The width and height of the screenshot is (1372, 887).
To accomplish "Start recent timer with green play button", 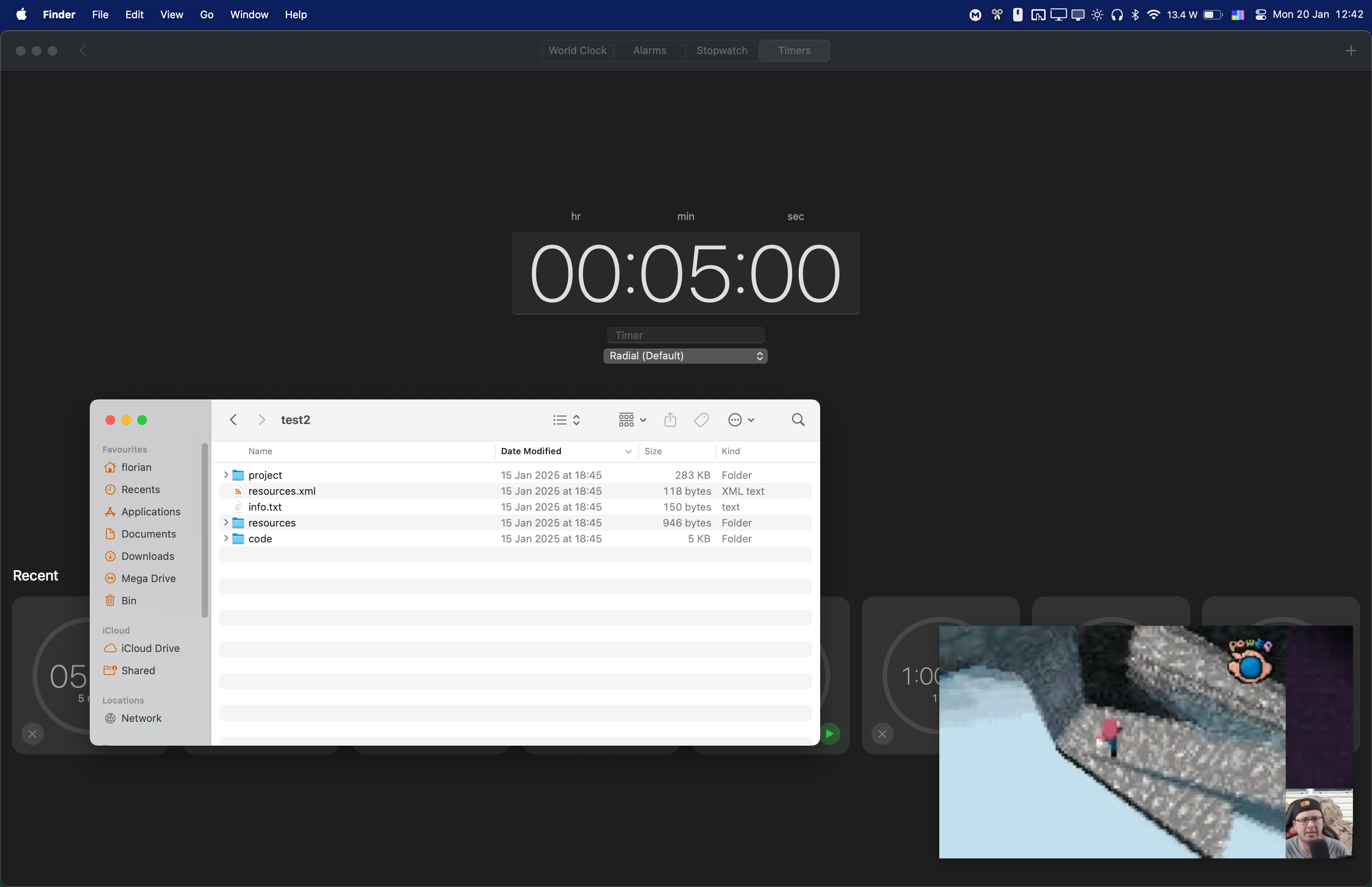I will coord(830,734).
